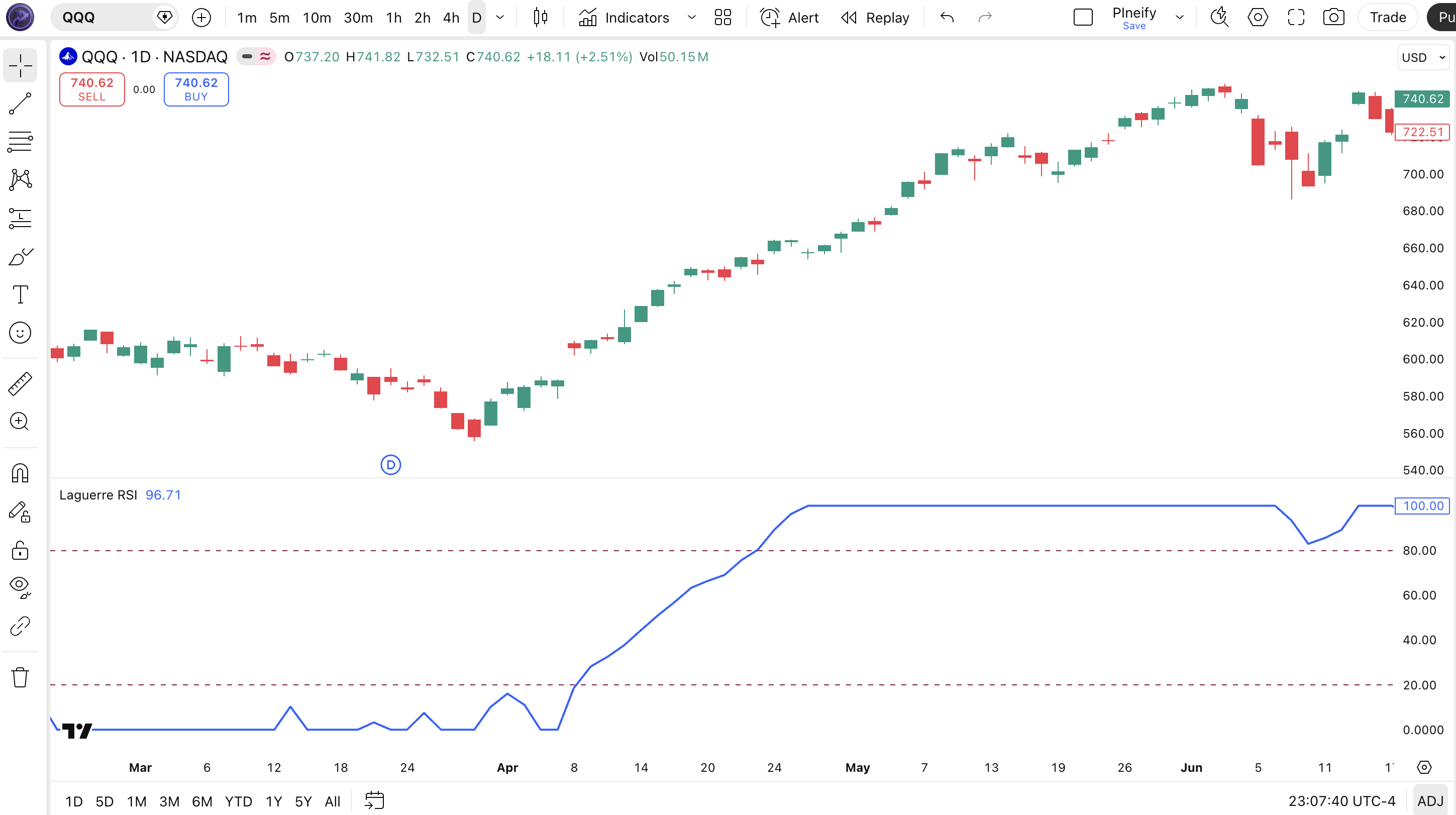Screen dimensions: 1456x815
Task: Add a symbol to compare
Action: pos(201,18)
